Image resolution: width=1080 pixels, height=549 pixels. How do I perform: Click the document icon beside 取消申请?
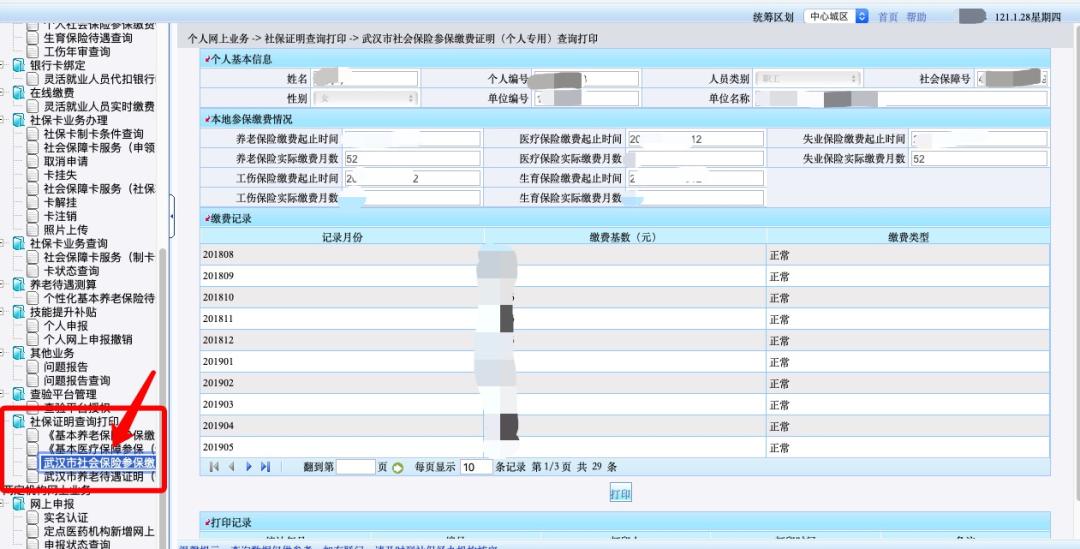tap(33, 161)
